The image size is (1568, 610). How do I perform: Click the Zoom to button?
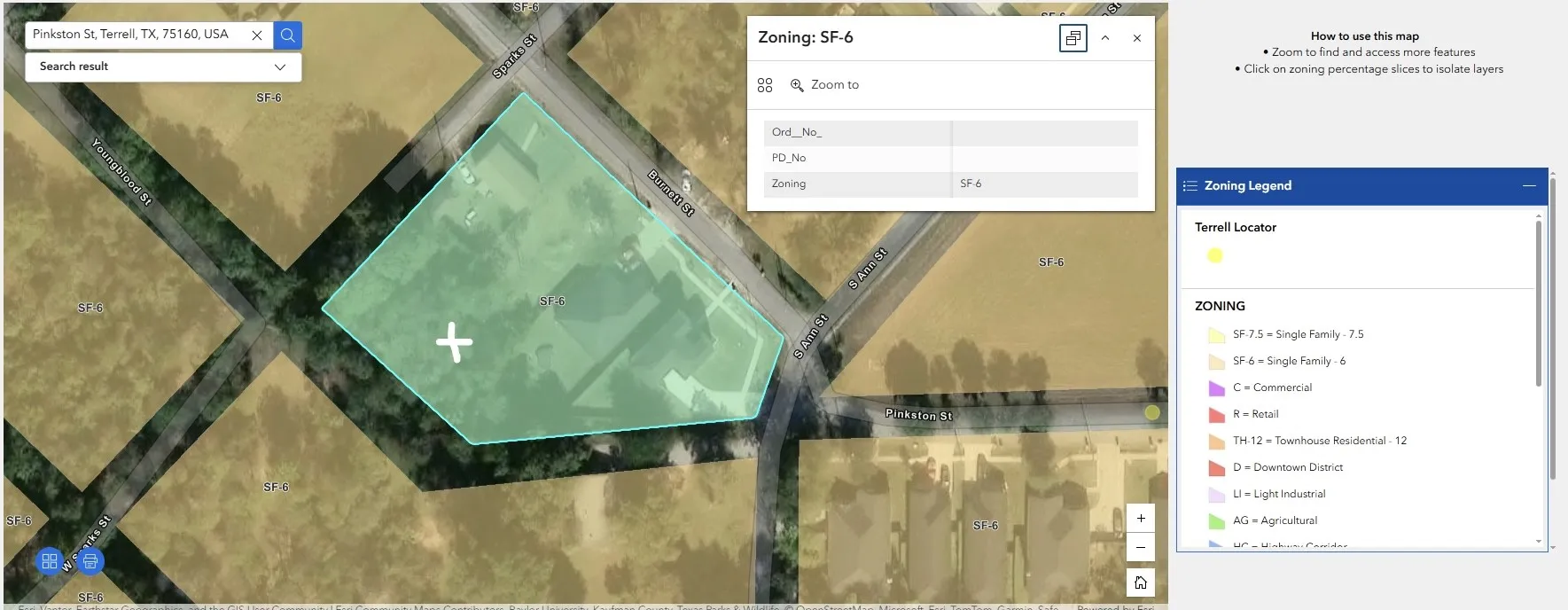point(824,85)
